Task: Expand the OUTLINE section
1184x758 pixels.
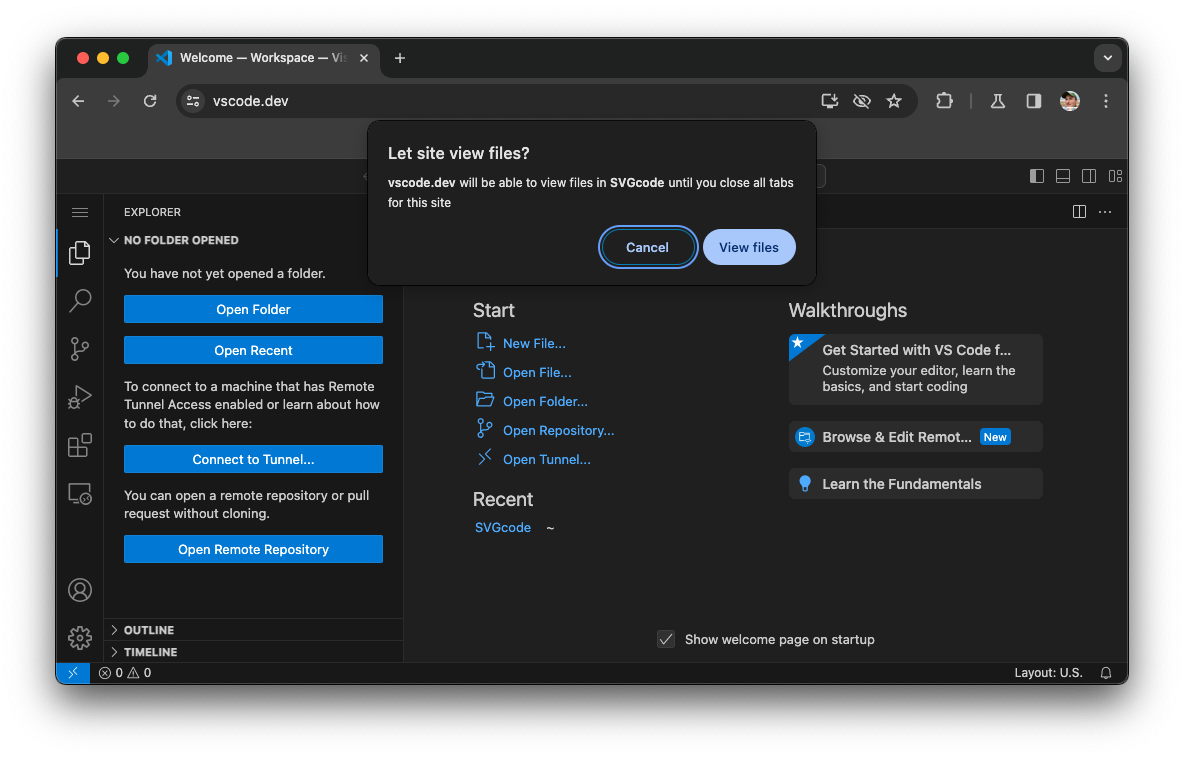Action: [x=150, y=629]
